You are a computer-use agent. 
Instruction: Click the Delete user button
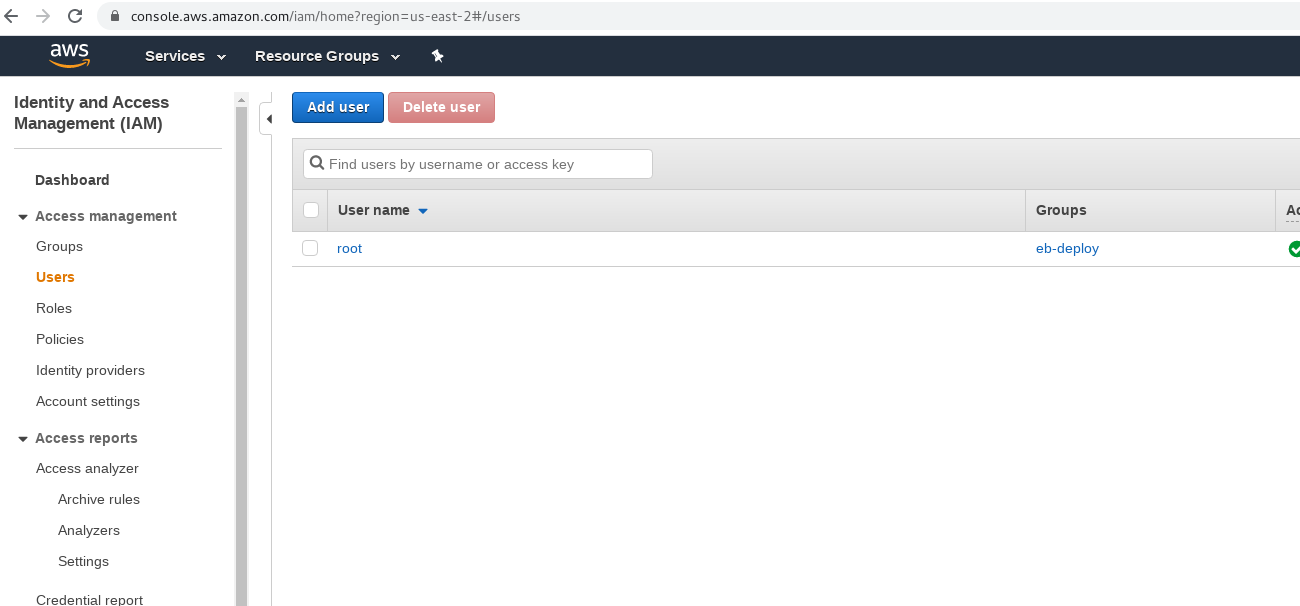pos(441,107)
